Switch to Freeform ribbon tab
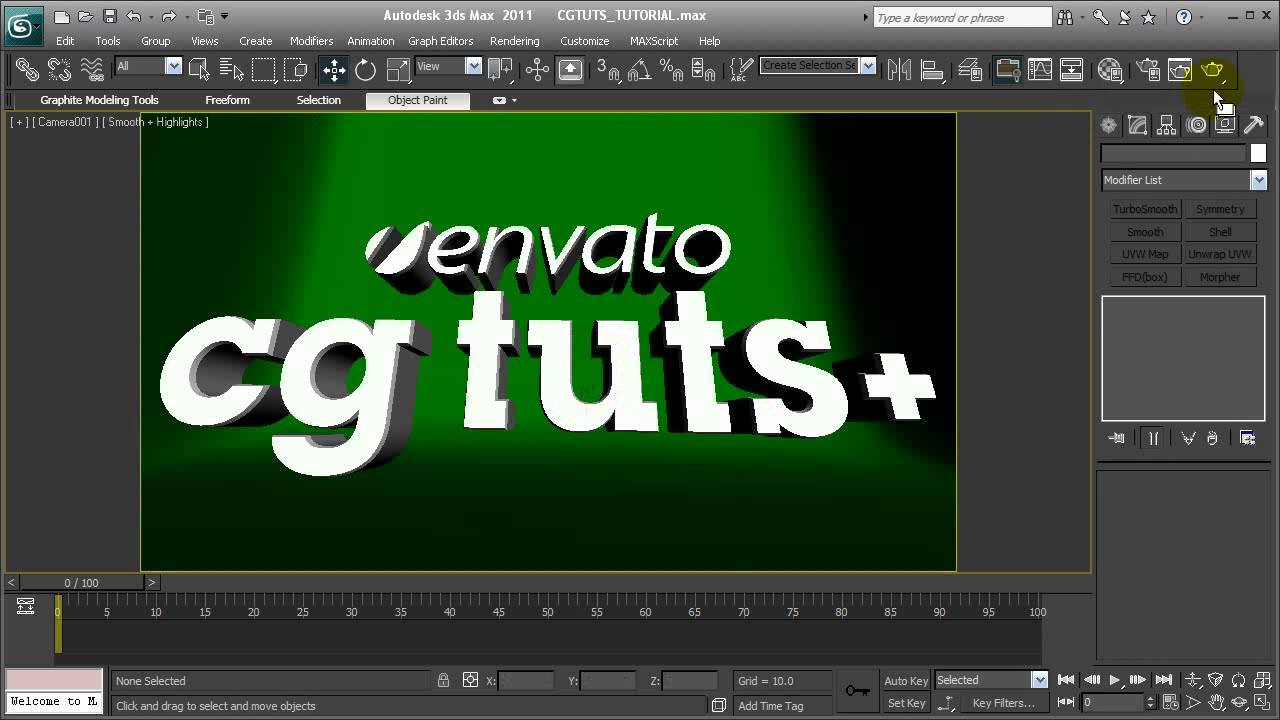The height and width of the screenshot is (720, 1280). pos(227,100)
